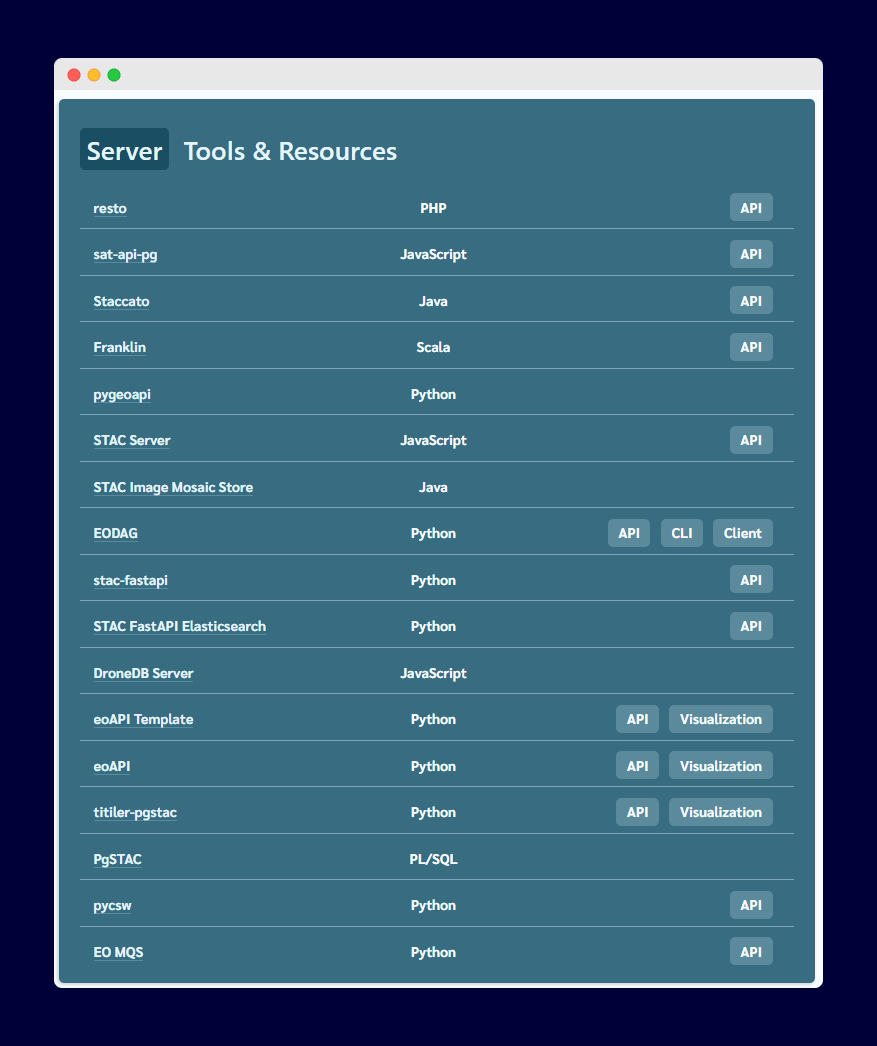
Task: Open the Franklin project link
Action: (119, 347)
